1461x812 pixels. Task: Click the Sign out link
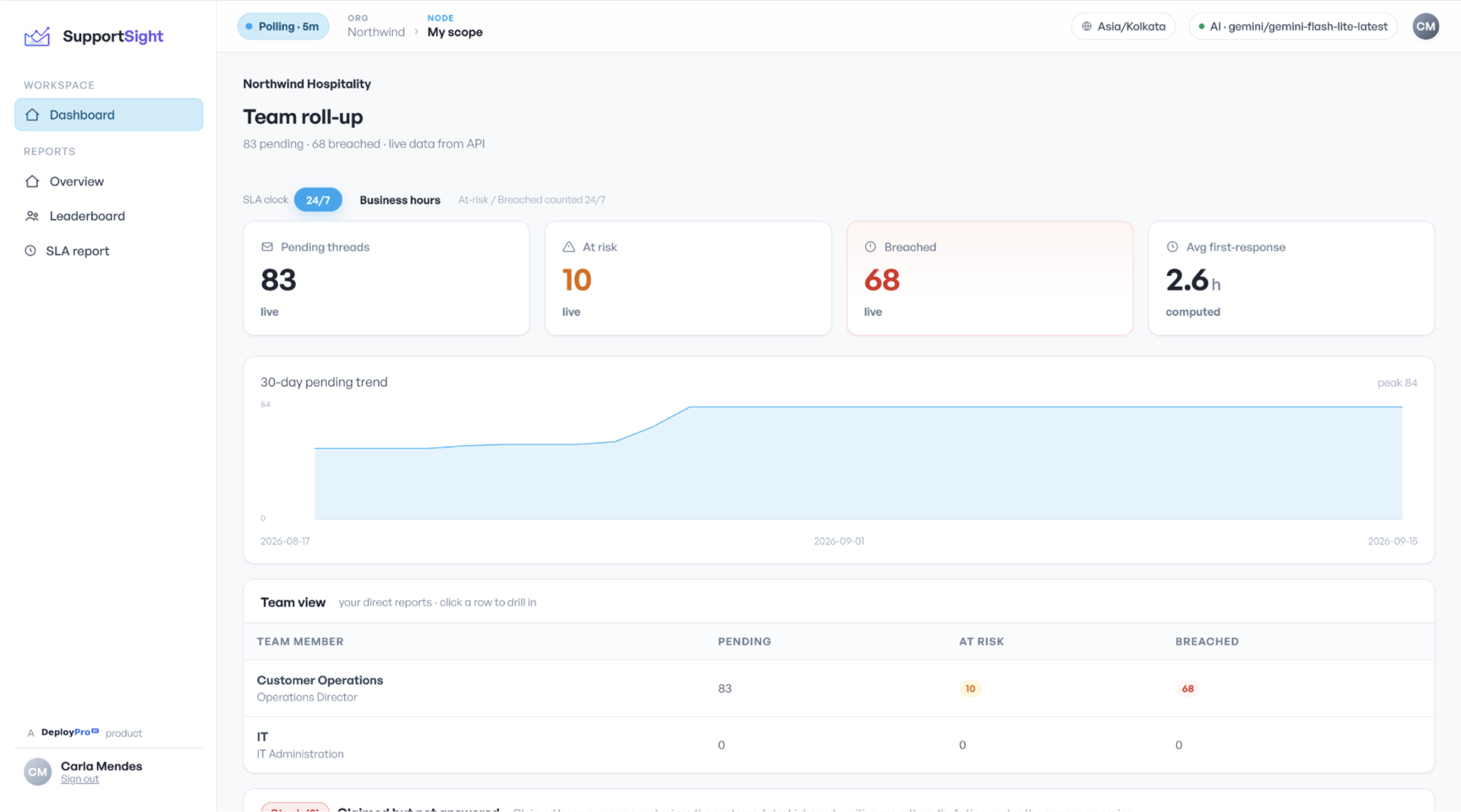(x=80, y=779)
